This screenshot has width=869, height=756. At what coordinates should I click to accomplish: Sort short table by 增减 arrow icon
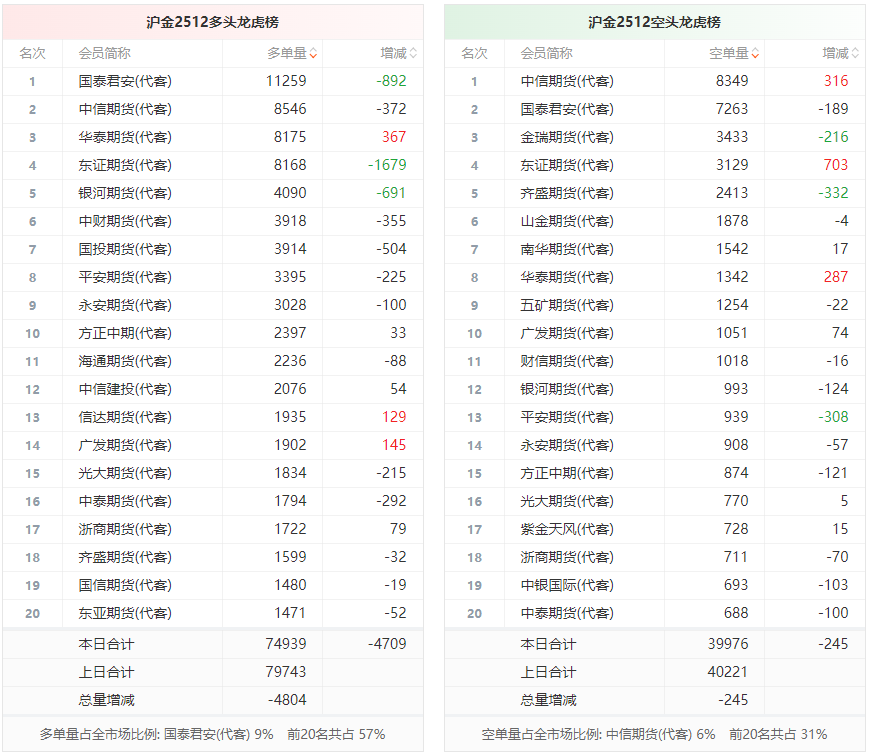pyautogui.click(x=855, y=54)
